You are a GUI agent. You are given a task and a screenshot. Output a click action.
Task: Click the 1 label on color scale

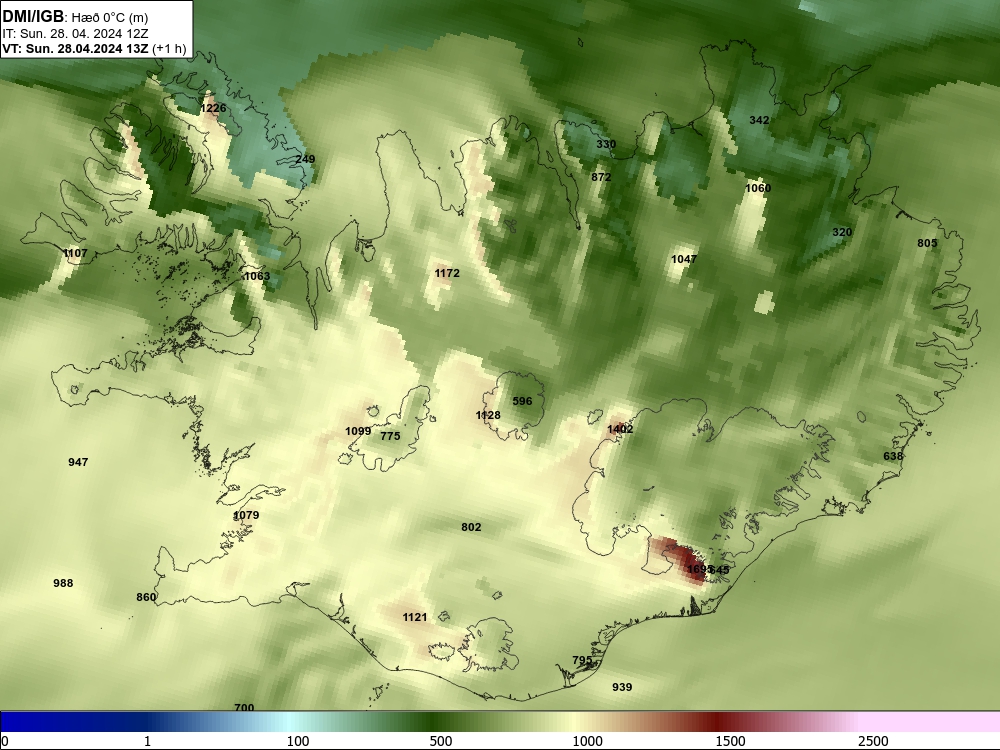147,741
